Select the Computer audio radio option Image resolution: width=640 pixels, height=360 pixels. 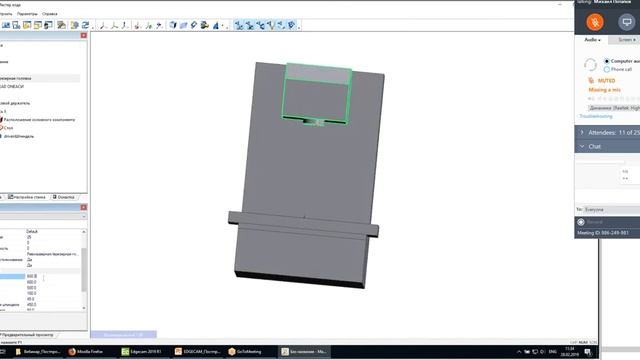607,61
